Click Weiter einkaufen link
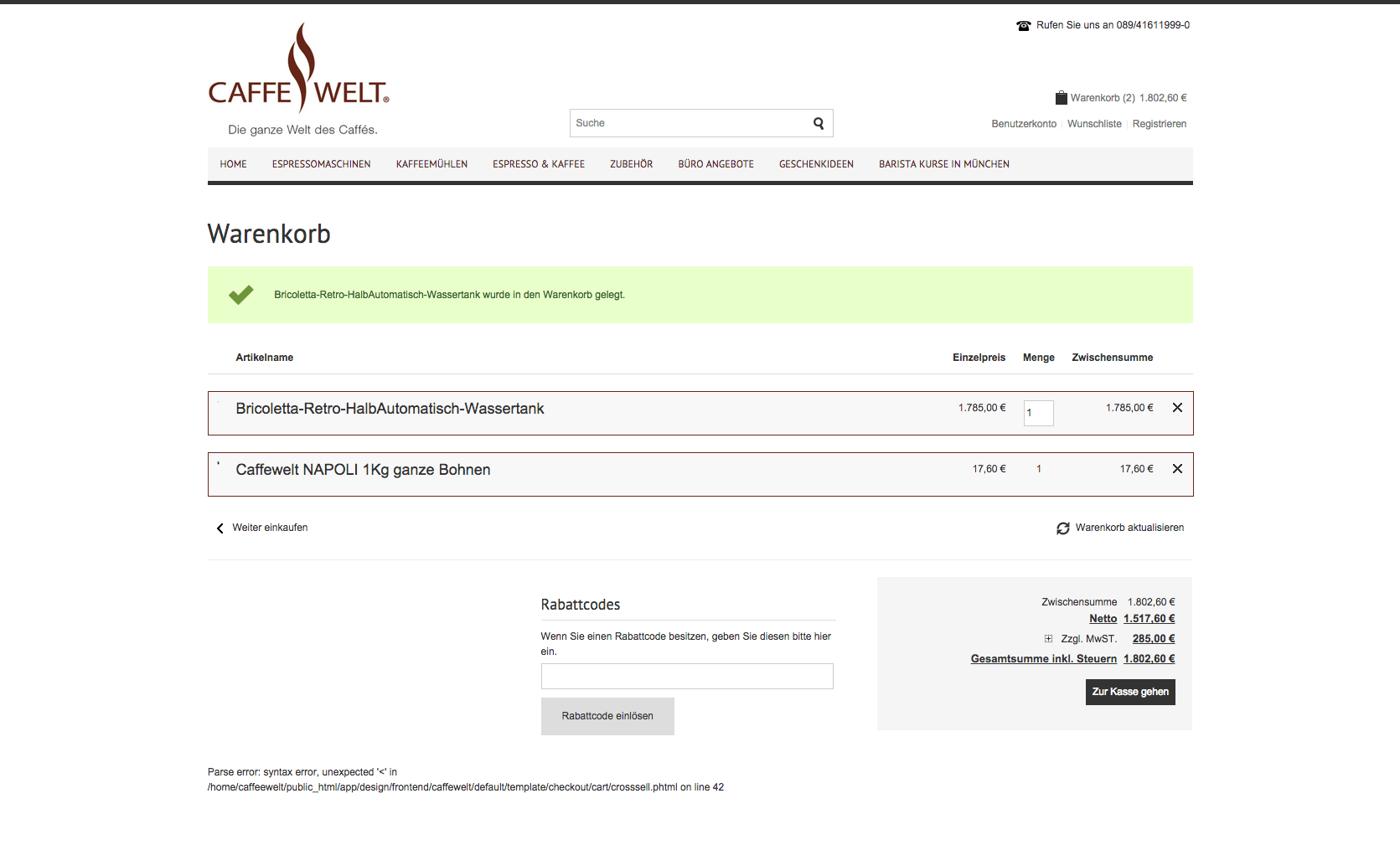Image resolution: width=1400 pixels, height=845 pixels. click(x=270, y=528)
